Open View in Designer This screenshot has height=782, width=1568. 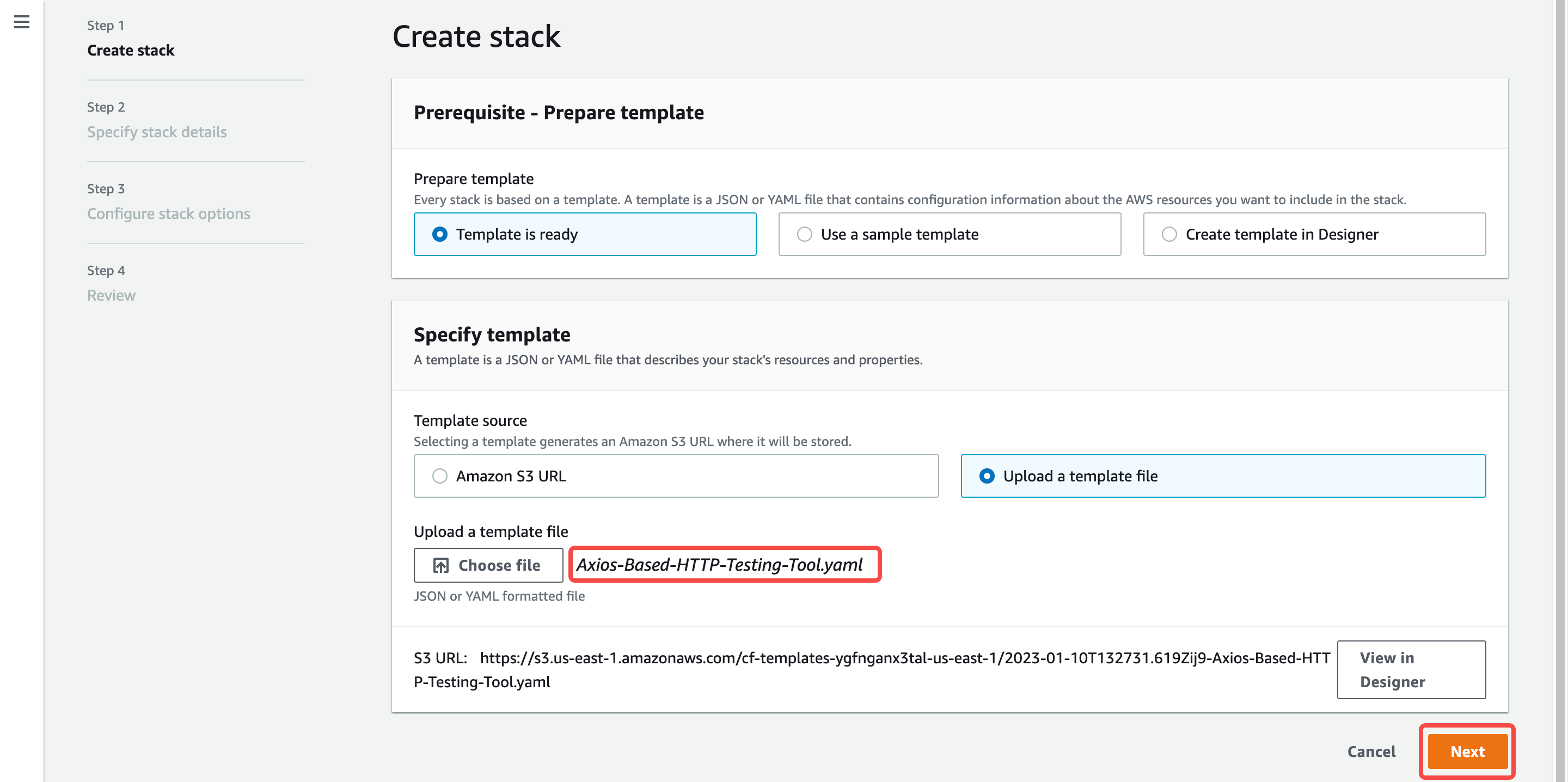tap(1412, 669)
